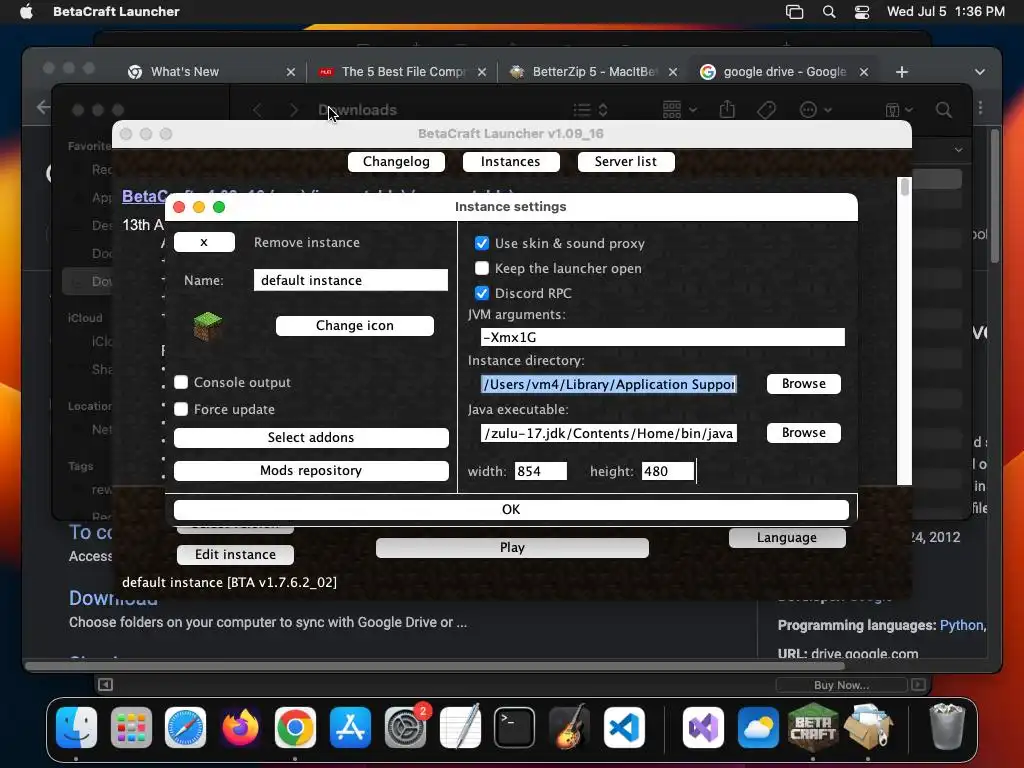Enable Console output checkbox
Screen dimensions: 1024x768
pos(181,382)
